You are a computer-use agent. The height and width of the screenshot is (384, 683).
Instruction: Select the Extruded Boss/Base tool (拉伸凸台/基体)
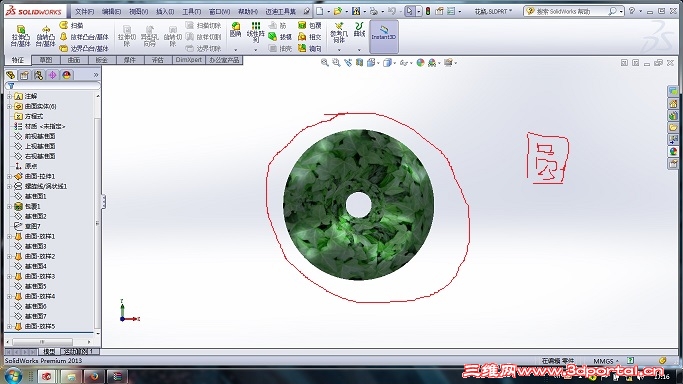coord(20,36)
